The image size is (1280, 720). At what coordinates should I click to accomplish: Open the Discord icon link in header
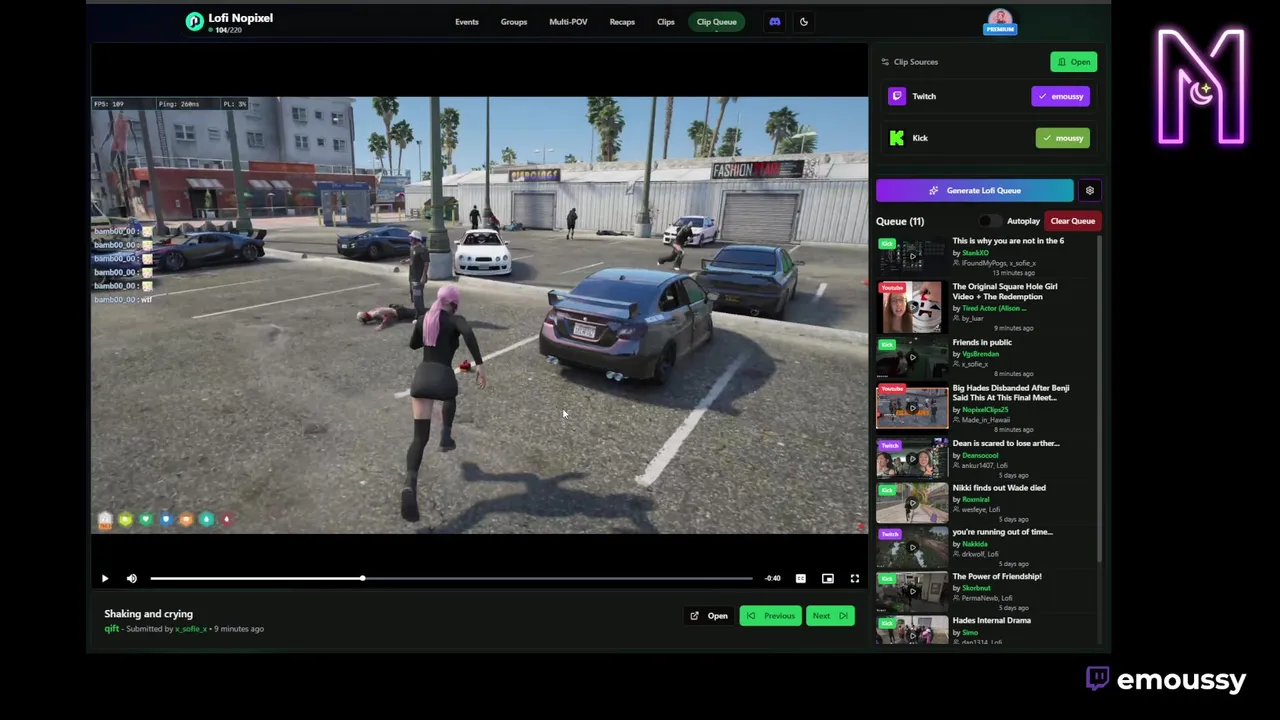775,22
